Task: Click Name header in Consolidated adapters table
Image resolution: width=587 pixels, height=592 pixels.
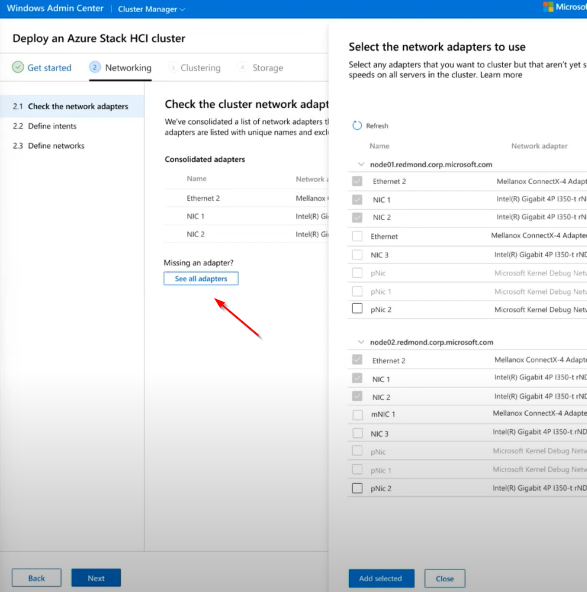Action: [197, 179]
